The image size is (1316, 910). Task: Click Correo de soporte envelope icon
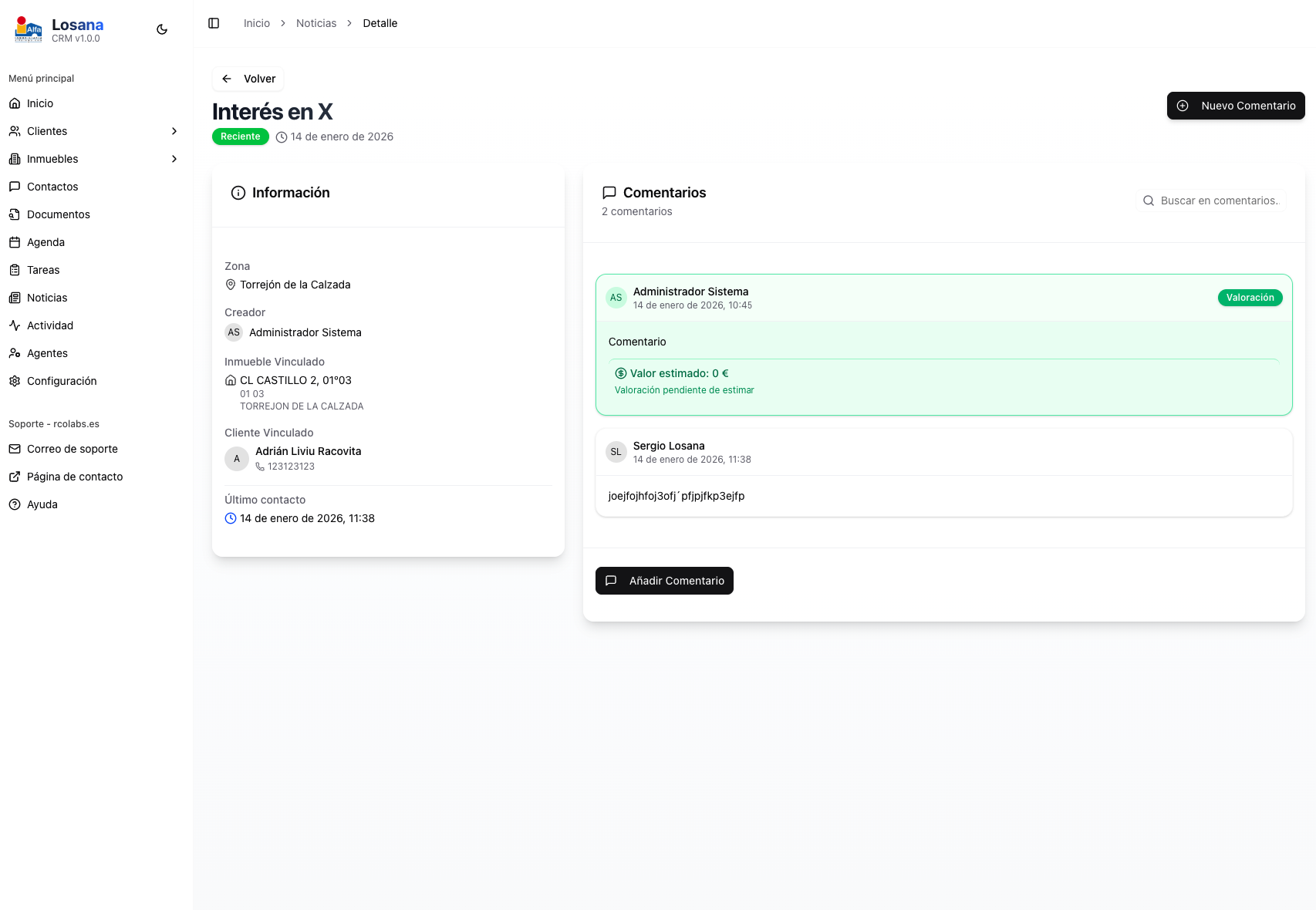coord(15,449)
